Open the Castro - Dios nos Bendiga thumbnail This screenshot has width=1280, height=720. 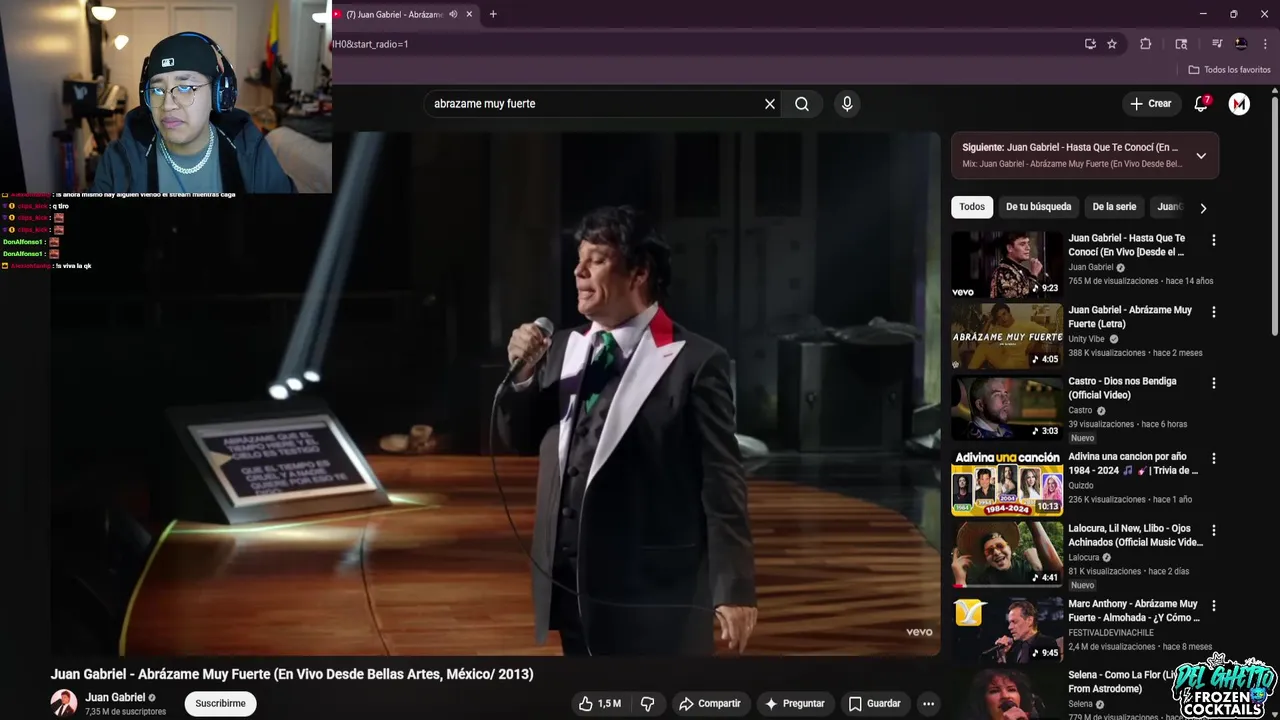[1007, 408]
